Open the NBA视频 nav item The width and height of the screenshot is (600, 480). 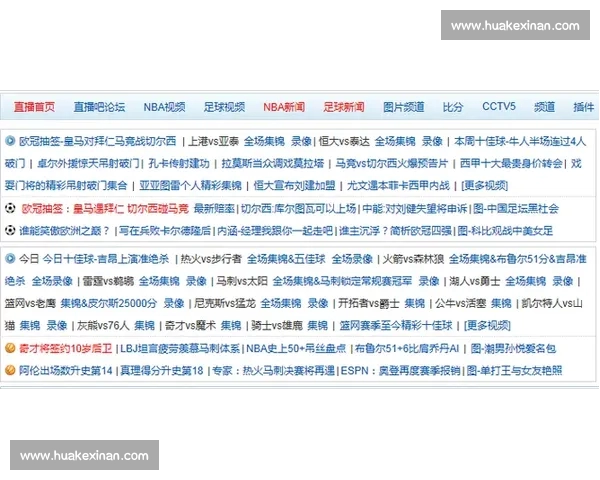point(165,107)
